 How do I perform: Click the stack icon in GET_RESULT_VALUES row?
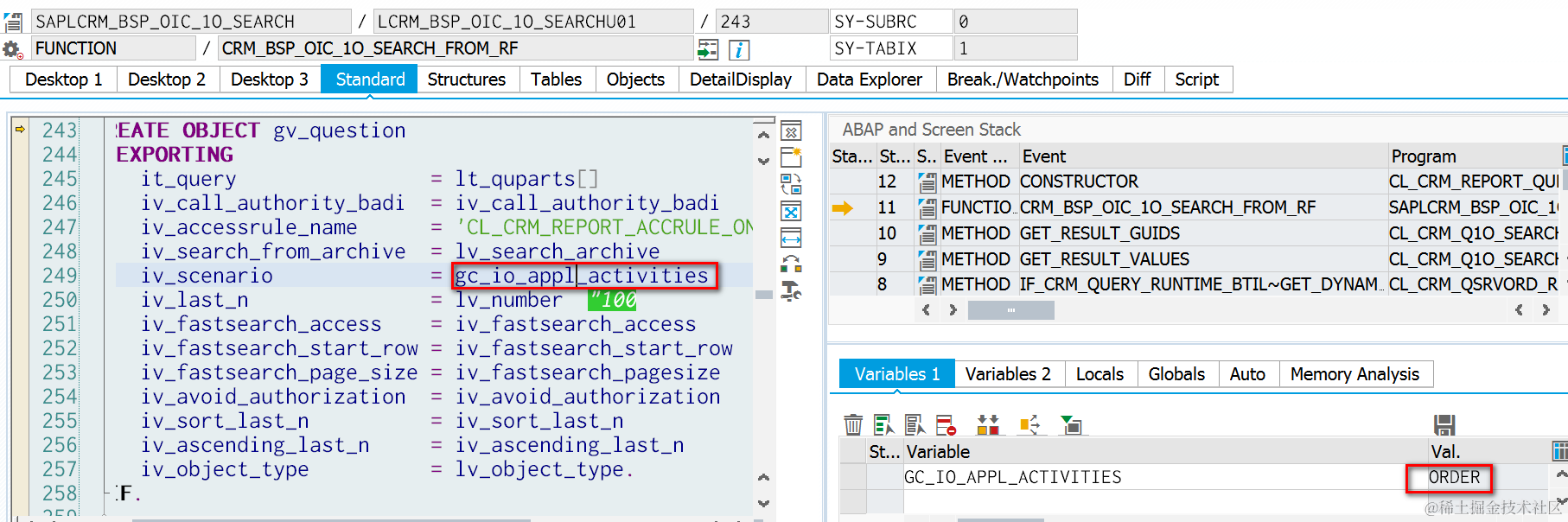coord(927,259)
